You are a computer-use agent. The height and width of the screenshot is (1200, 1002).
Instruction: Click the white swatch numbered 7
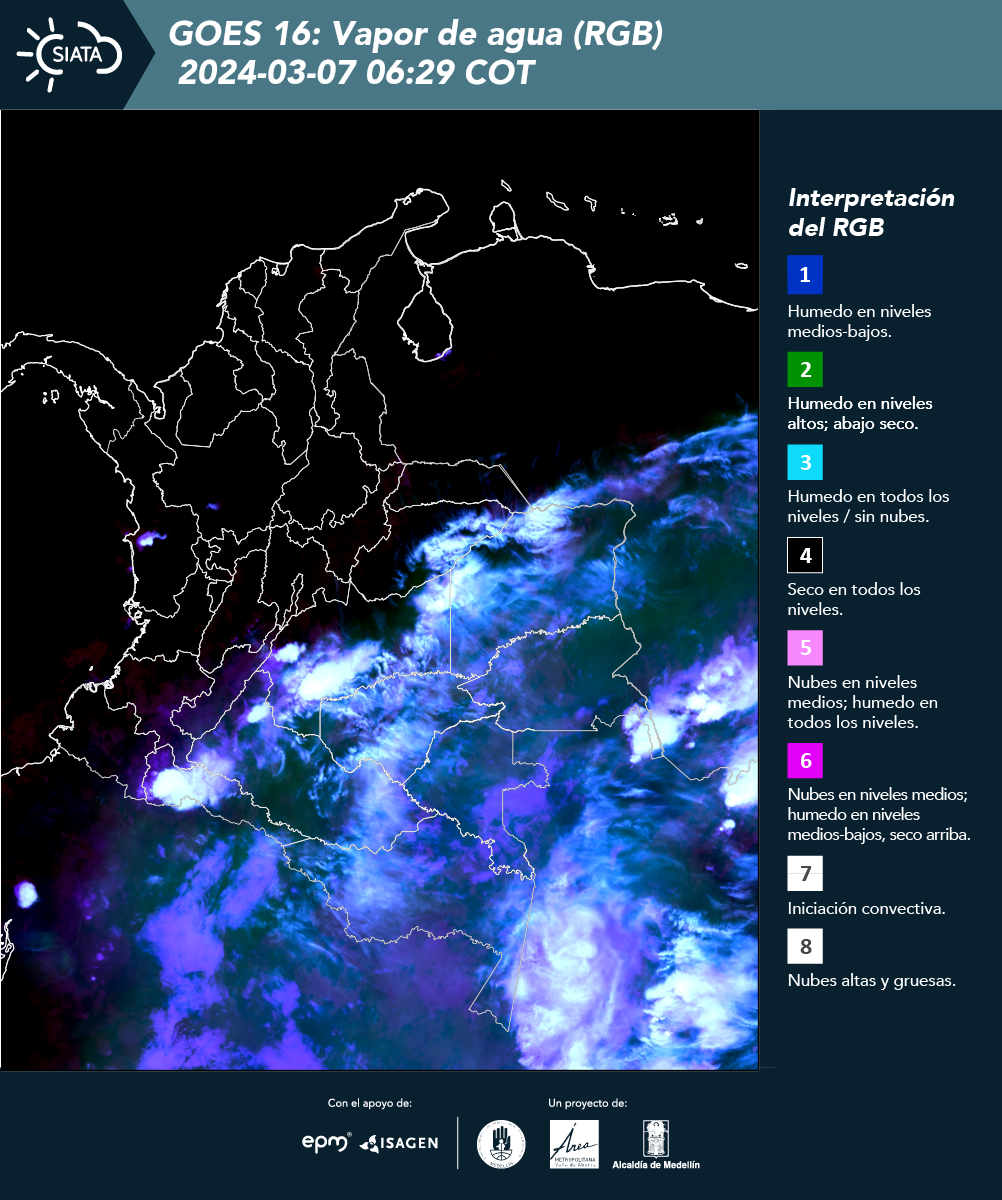pos(805,873)
